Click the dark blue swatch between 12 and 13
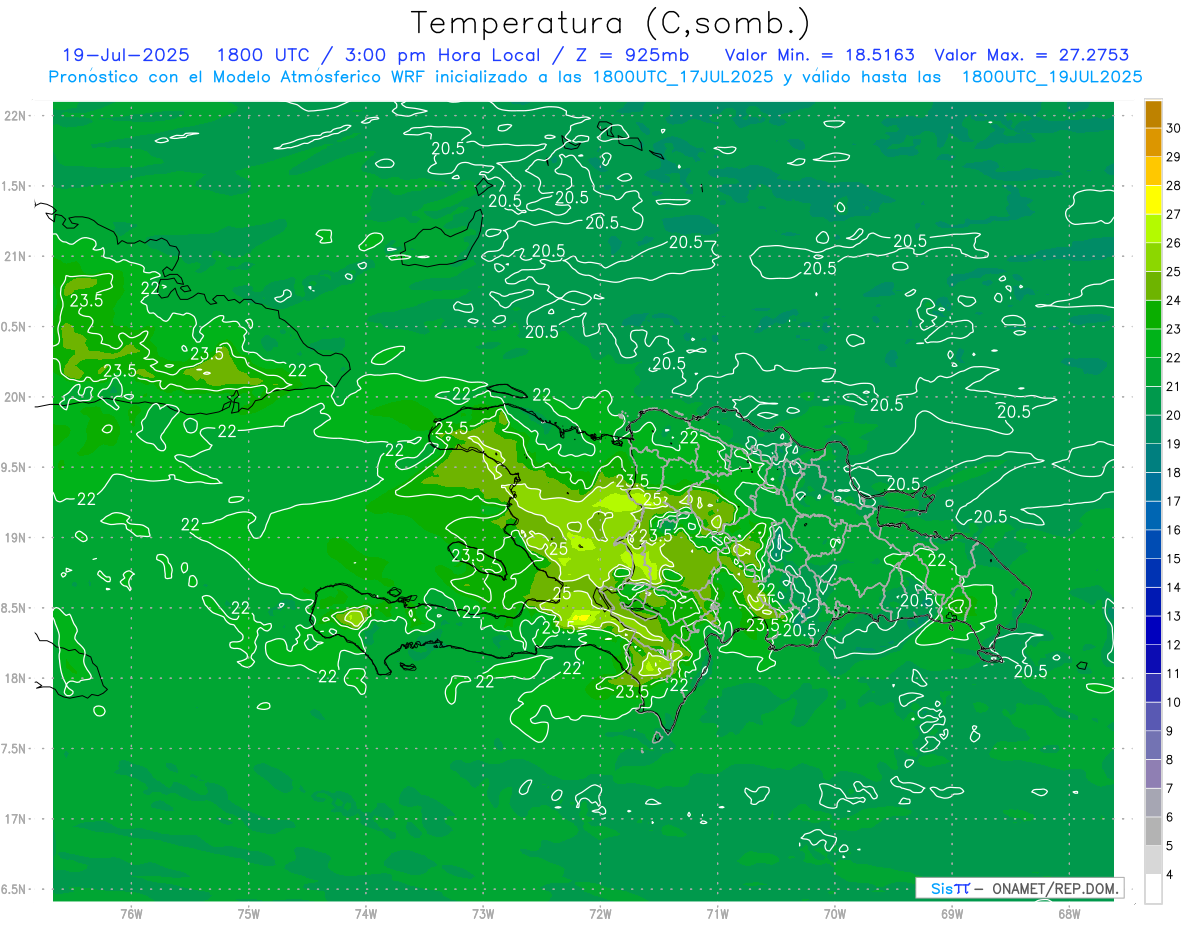The image size is (1200, 927). pos(1153,630)
